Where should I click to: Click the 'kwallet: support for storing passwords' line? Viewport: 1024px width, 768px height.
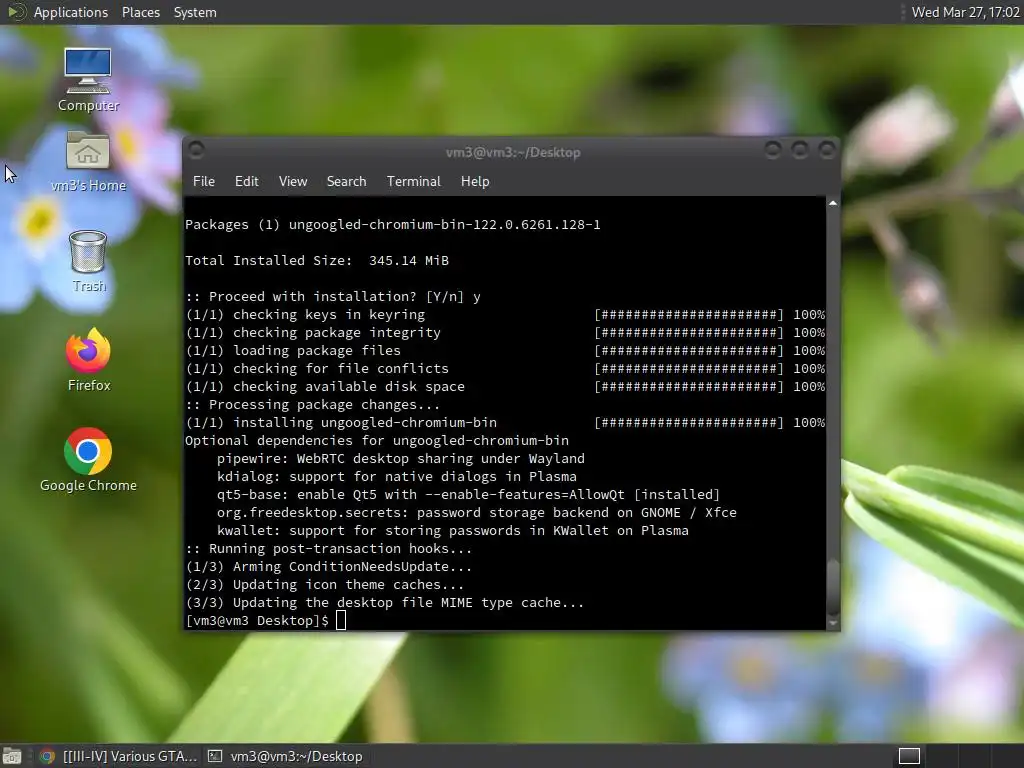point(453,531)
